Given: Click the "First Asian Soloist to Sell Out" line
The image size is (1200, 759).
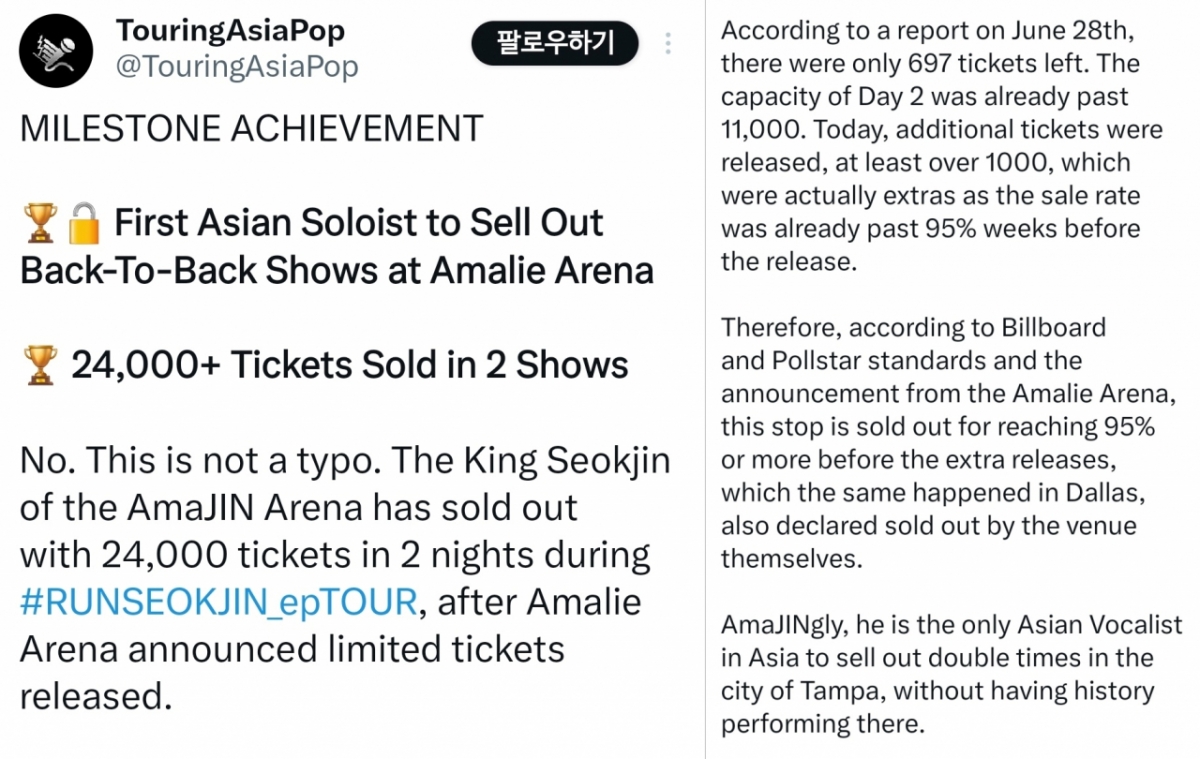Looking at the screenshot, I should [358, 223].
